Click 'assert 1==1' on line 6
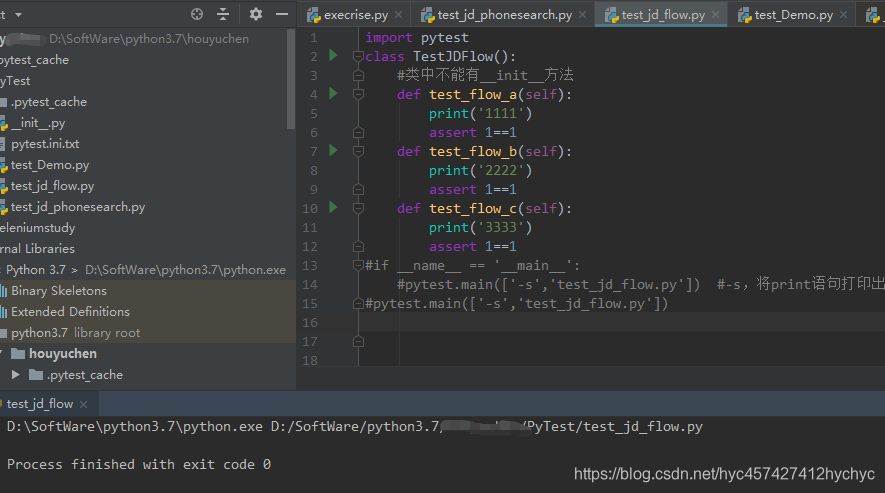 [472, 133]
